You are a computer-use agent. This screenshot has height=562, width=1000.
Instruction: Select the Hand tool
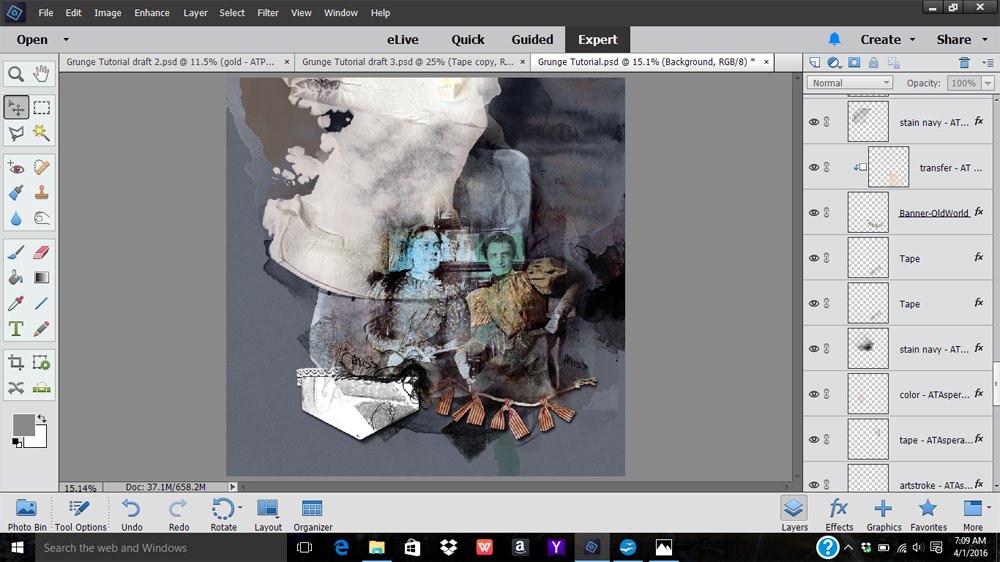[x=41, y=74]
